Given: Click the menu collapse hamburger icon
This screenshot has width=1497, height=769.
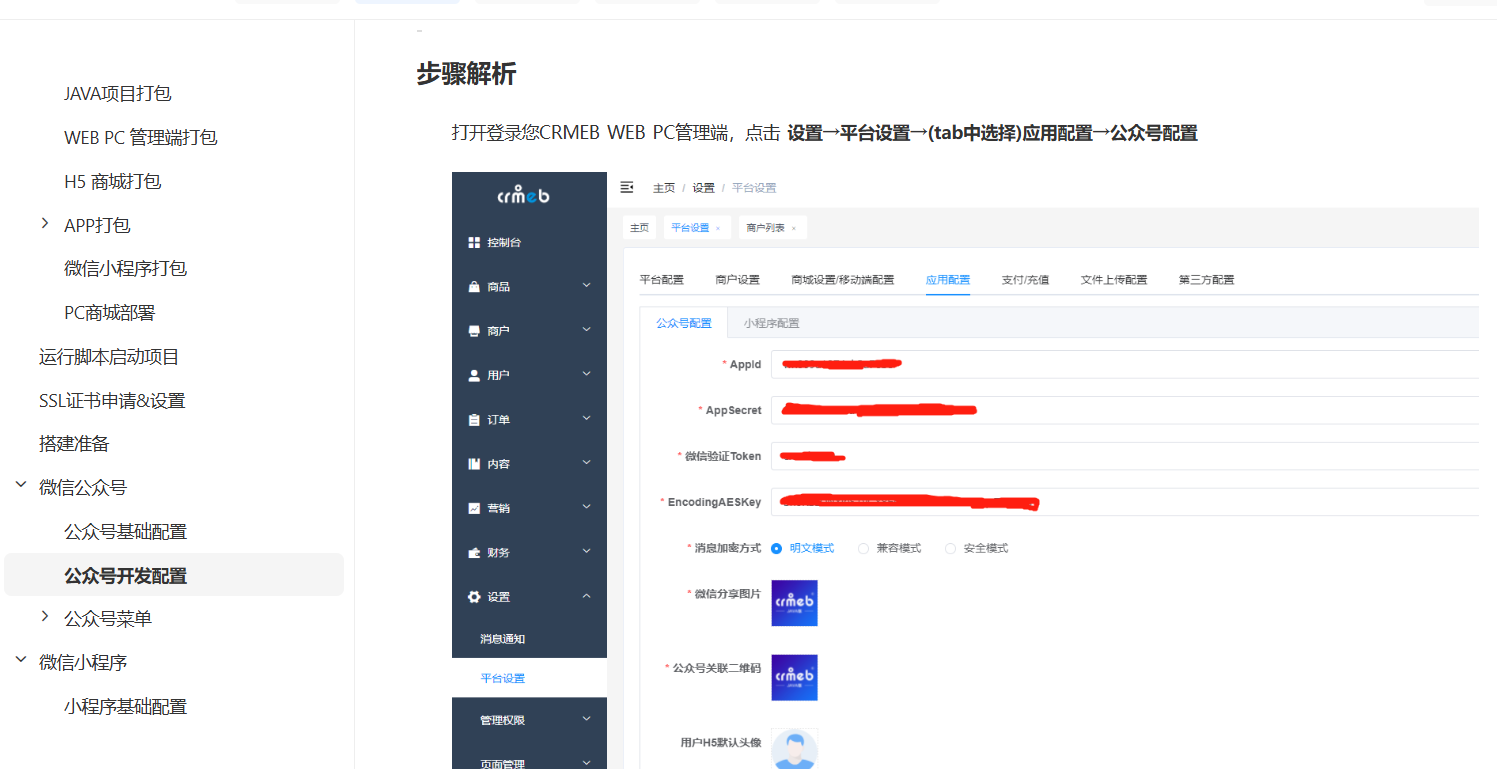Looking at the screenshot, I should (627, 187).
